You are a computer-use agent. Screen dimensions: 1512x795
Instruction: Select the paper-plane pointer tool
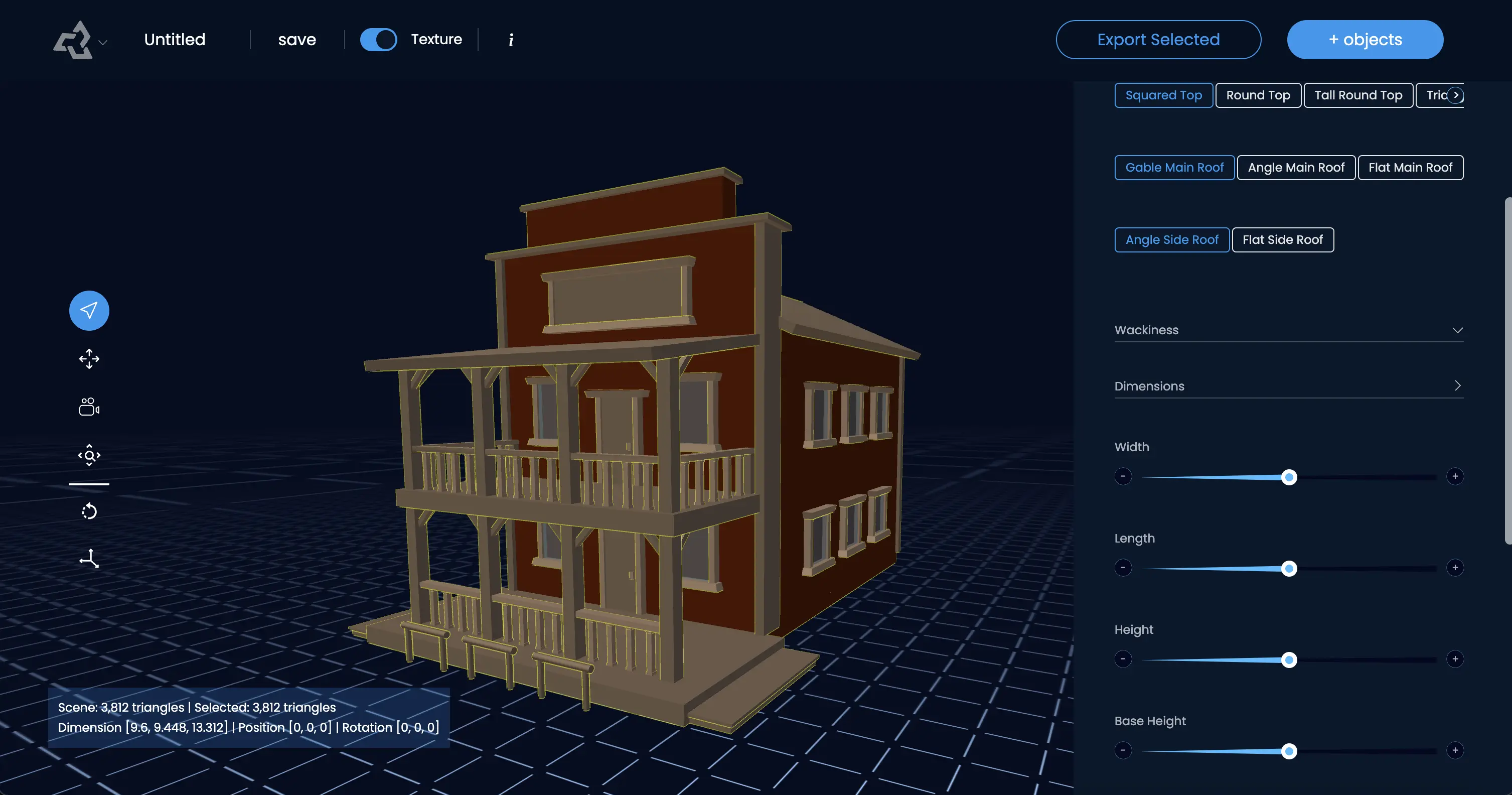[89, 311]
